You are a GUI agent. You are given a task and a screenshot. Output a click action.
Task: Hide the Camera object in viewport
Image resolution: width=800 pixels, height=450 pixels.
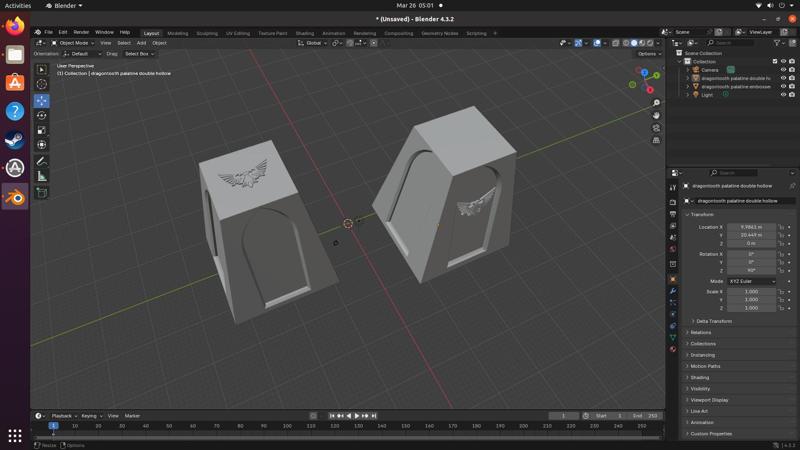coord(783,70)
